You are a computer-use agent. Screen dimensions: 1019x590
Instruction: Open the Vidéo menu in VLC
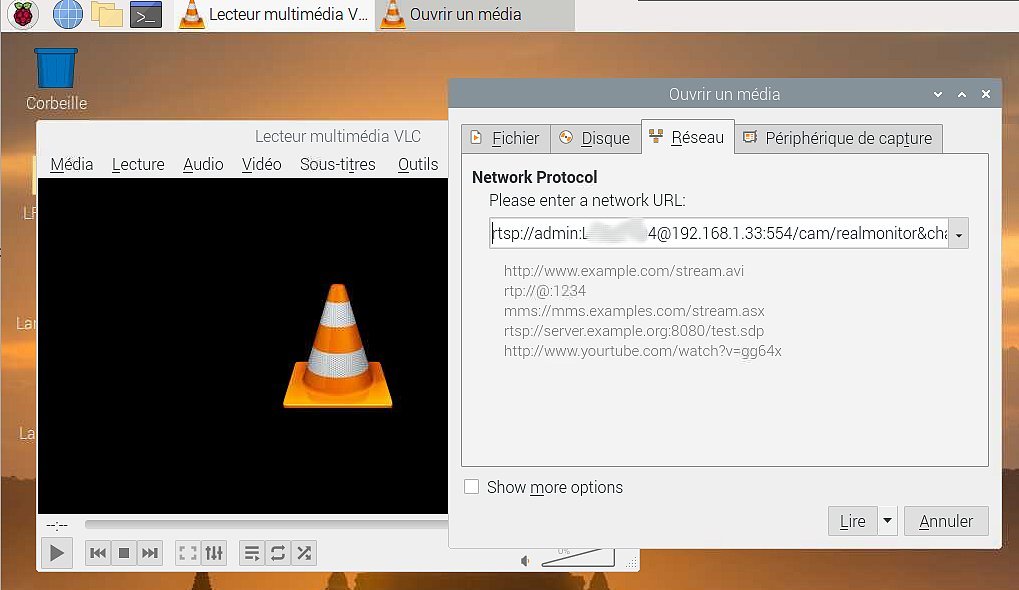point(261,164)
